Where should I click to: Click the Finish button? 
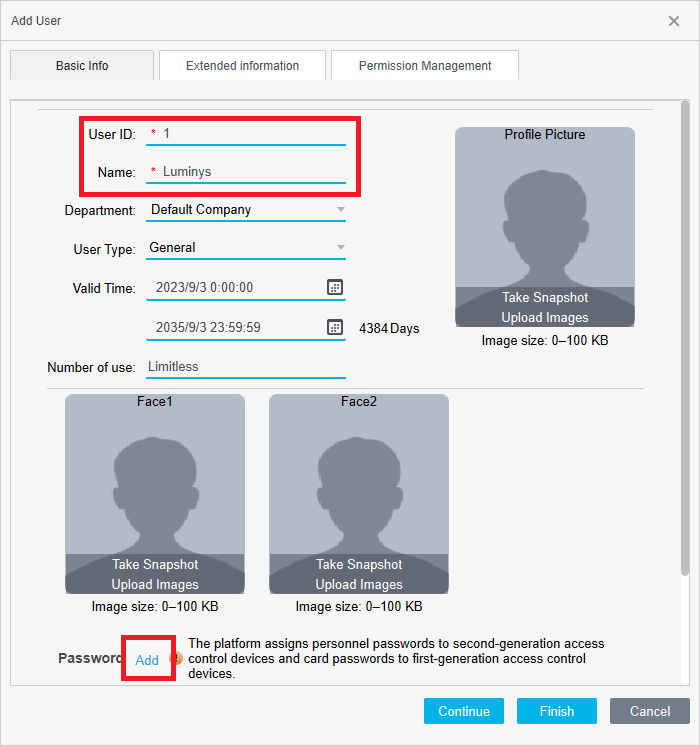(557, 711)
